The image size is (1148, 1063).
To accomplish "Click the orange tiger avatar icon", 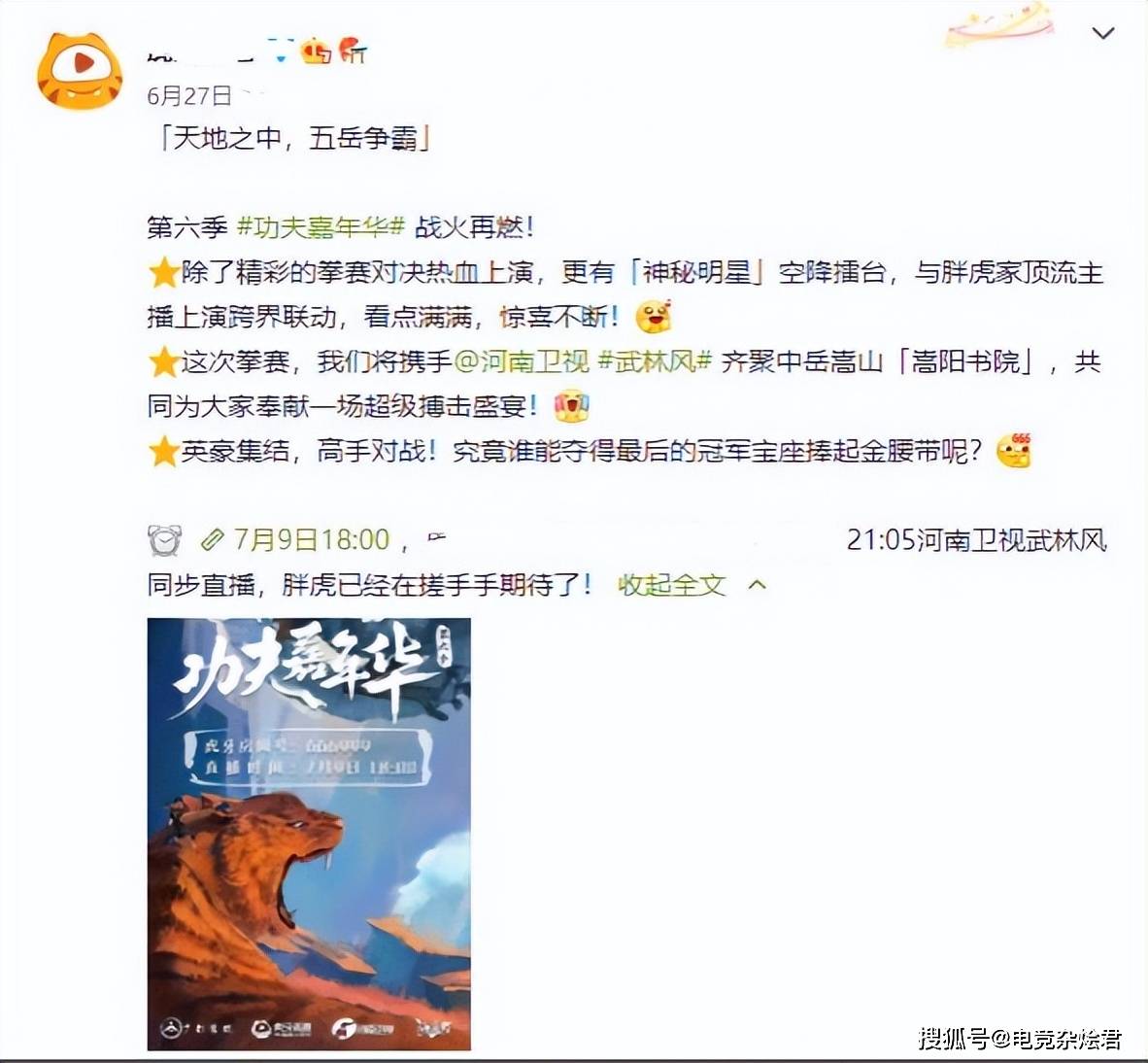I will coord(79,71).
